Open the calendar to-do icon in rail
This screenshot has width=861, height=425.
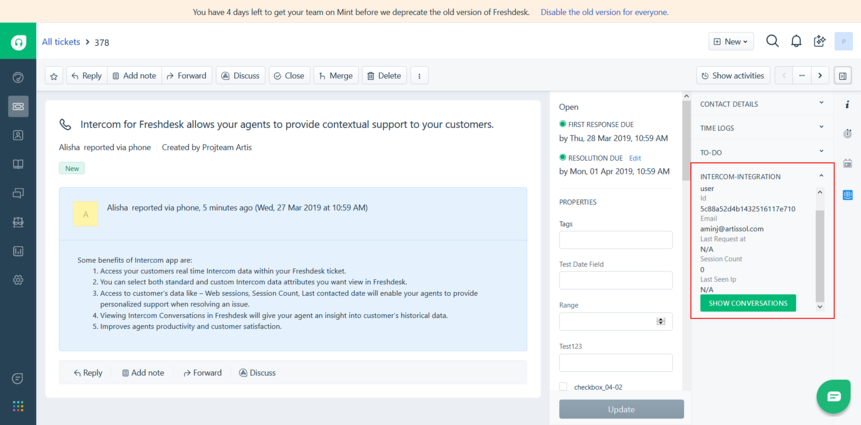click(x=847, y=163)
